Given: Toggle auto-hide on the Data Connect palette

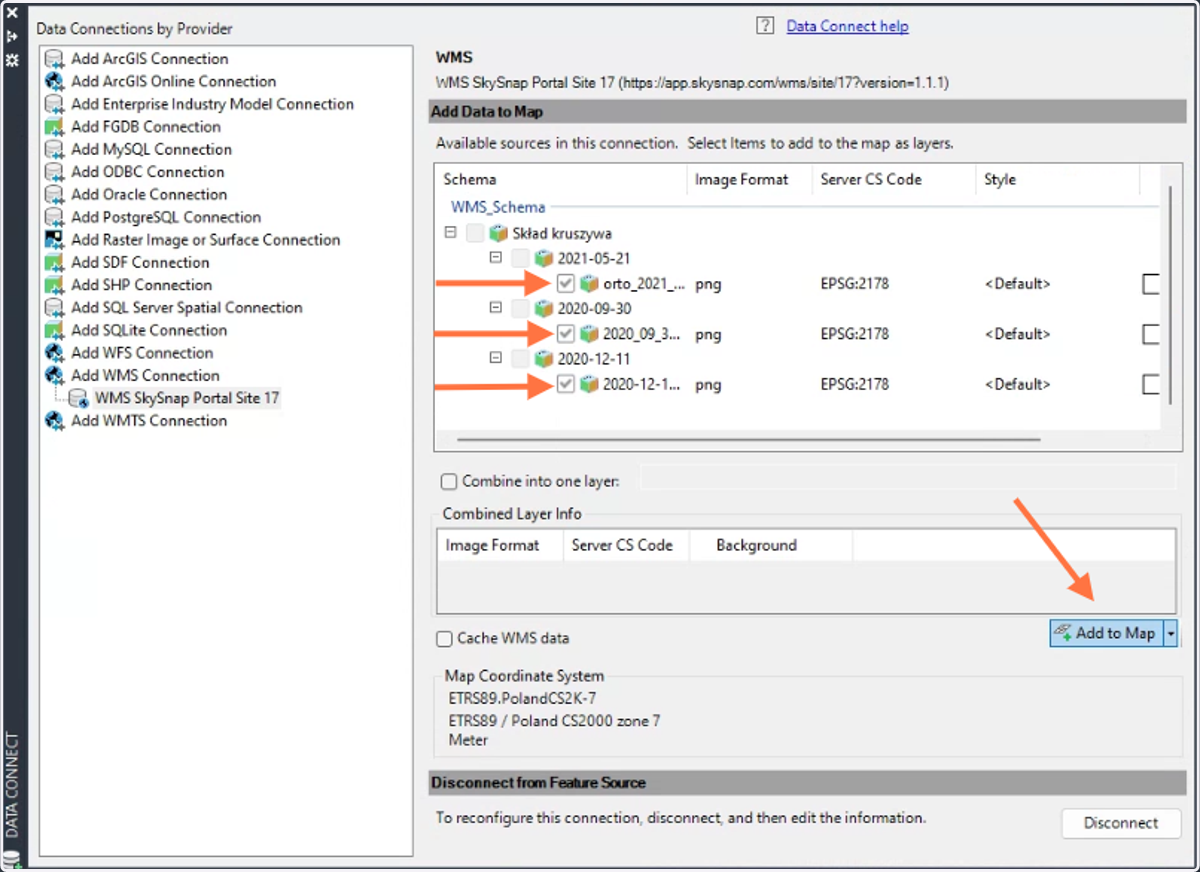Looking at the screenshot, I should tap(12, 36).
